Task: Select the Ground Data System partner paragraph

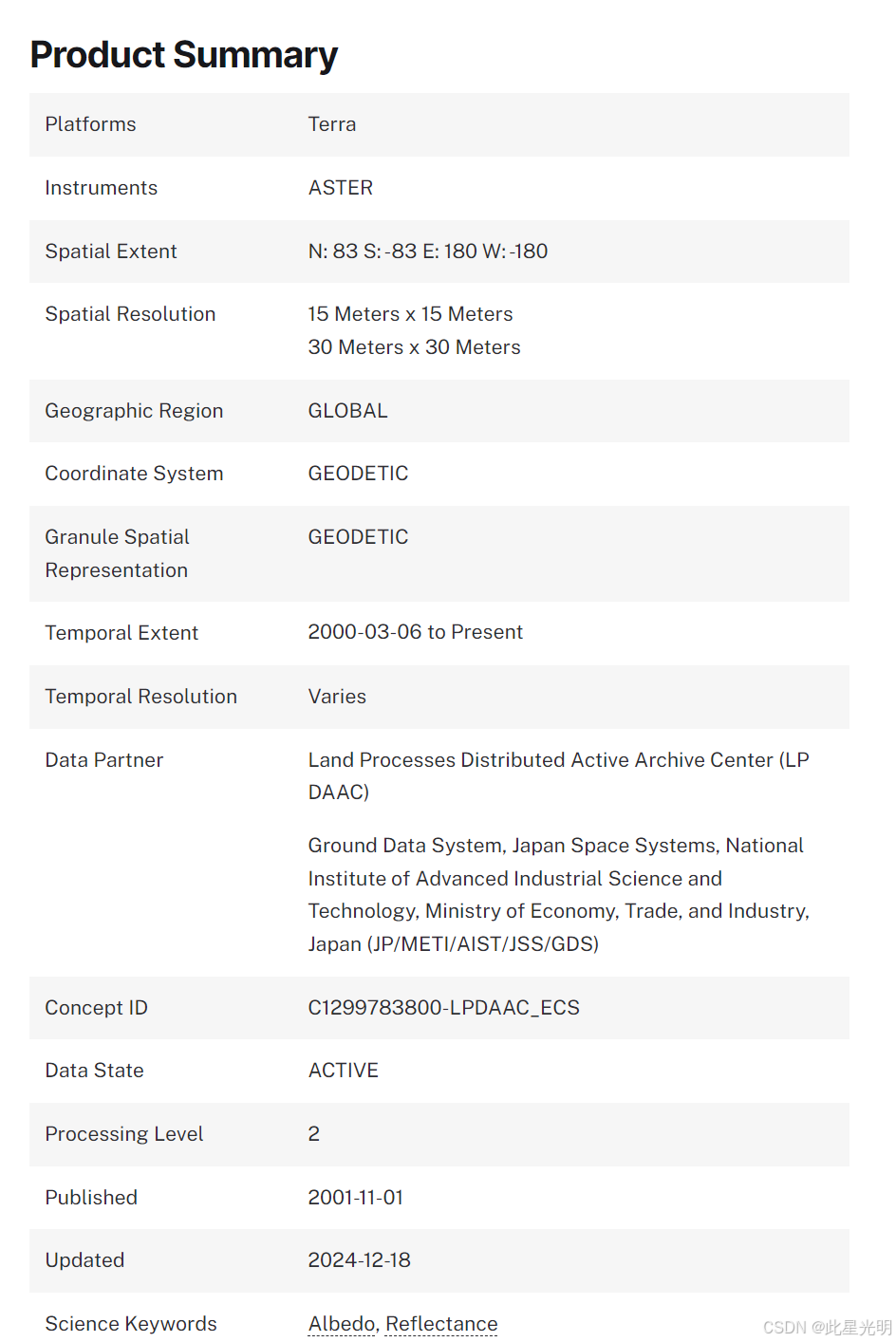Action: [558, 894]
